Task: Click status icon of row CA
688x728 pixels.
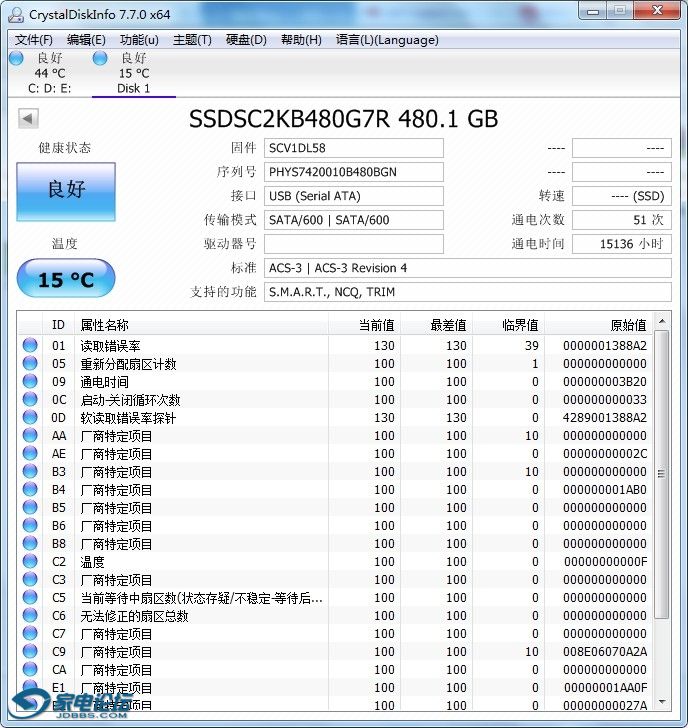Action: point(30,669)
